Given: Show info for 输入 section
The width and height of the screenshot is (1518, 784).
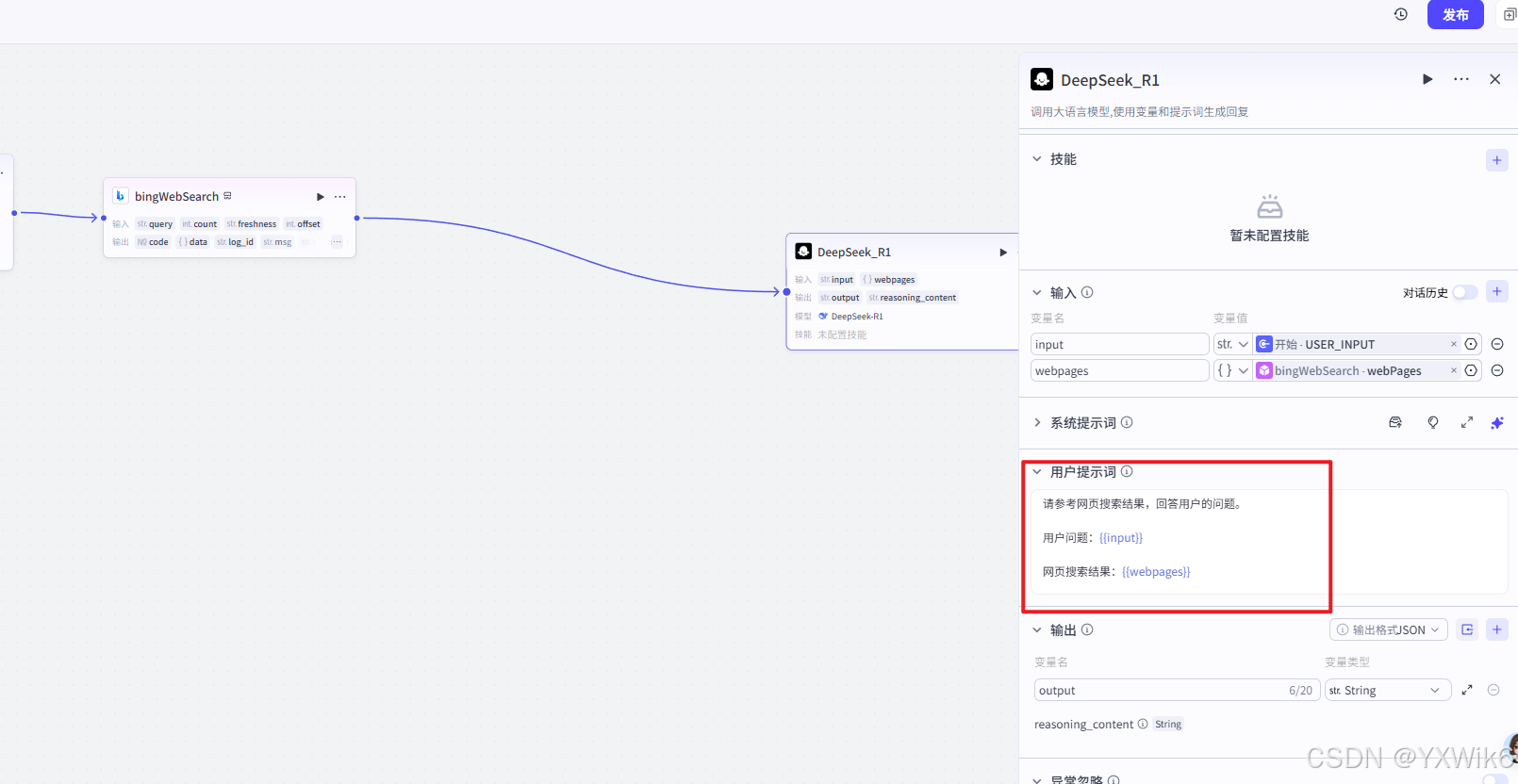Looking at the screenshot, I should click(1087, 292).
